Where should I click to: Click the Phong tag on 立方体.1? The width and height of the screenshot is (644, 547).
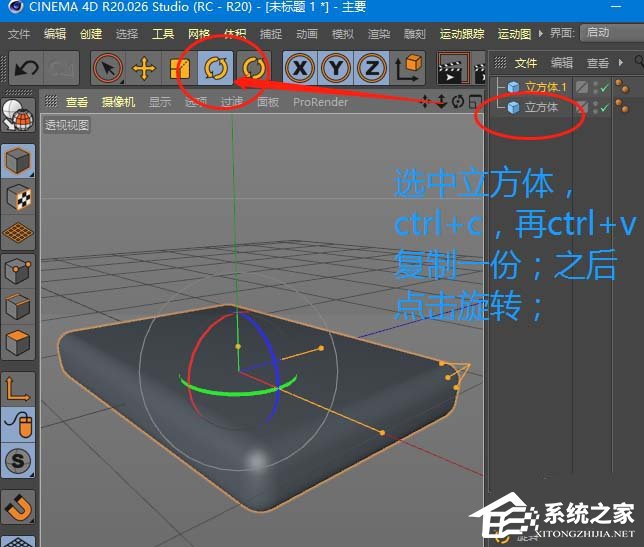point(622,87)
